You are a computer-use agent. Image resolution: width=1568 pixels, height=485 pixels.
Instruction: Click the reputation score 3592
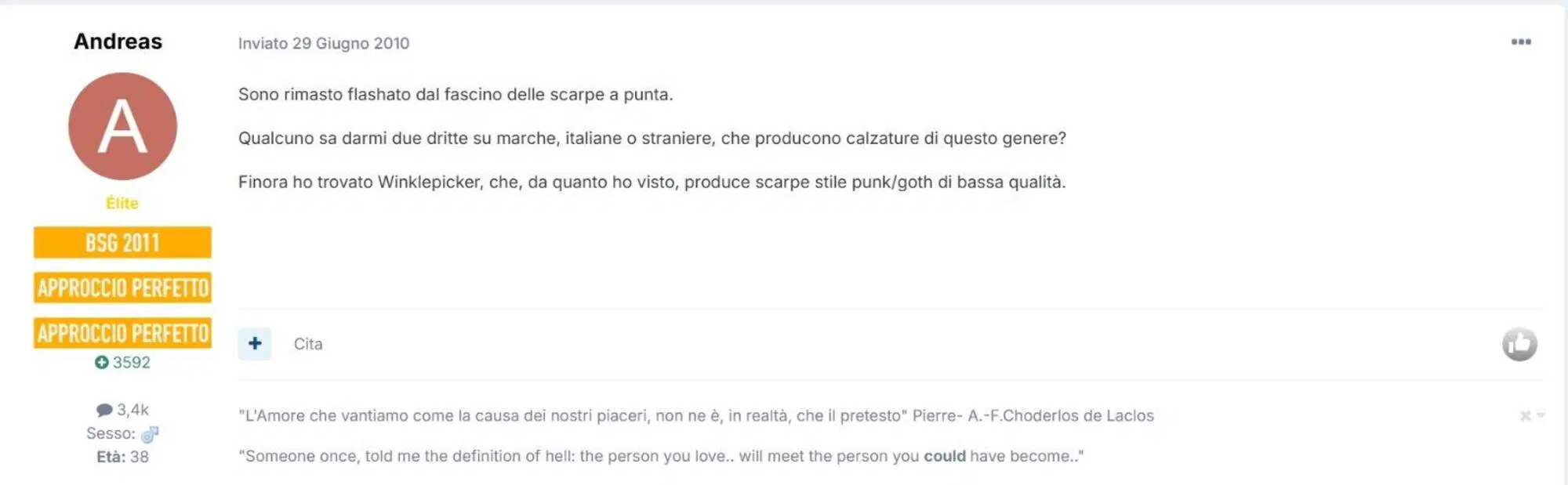tap(131, 362)
